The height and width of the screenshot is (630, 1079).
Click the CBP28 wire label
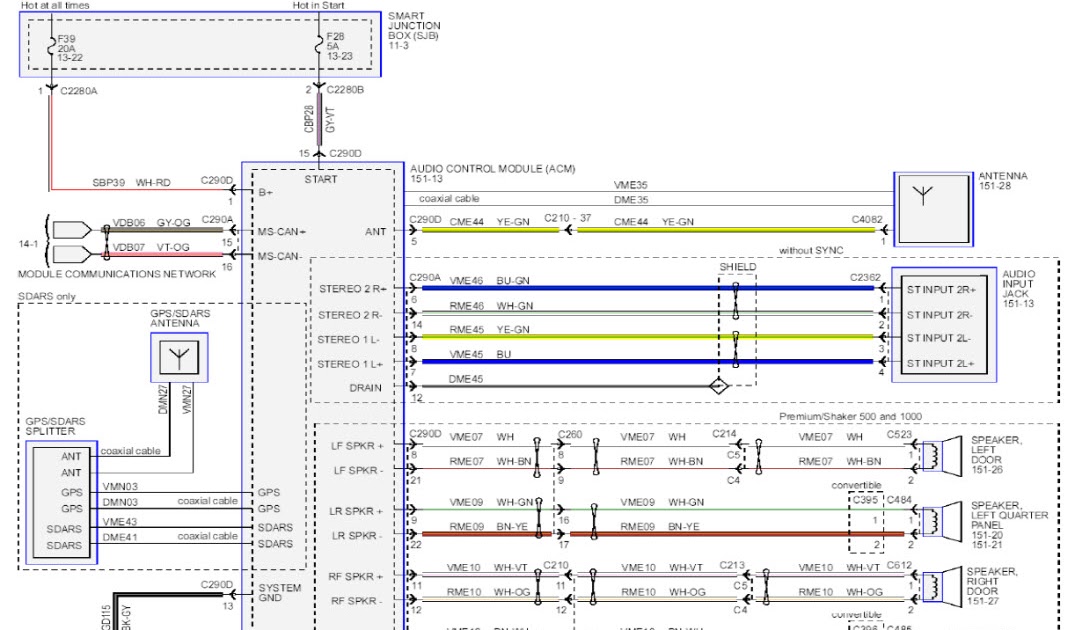[x=309, y=118]
